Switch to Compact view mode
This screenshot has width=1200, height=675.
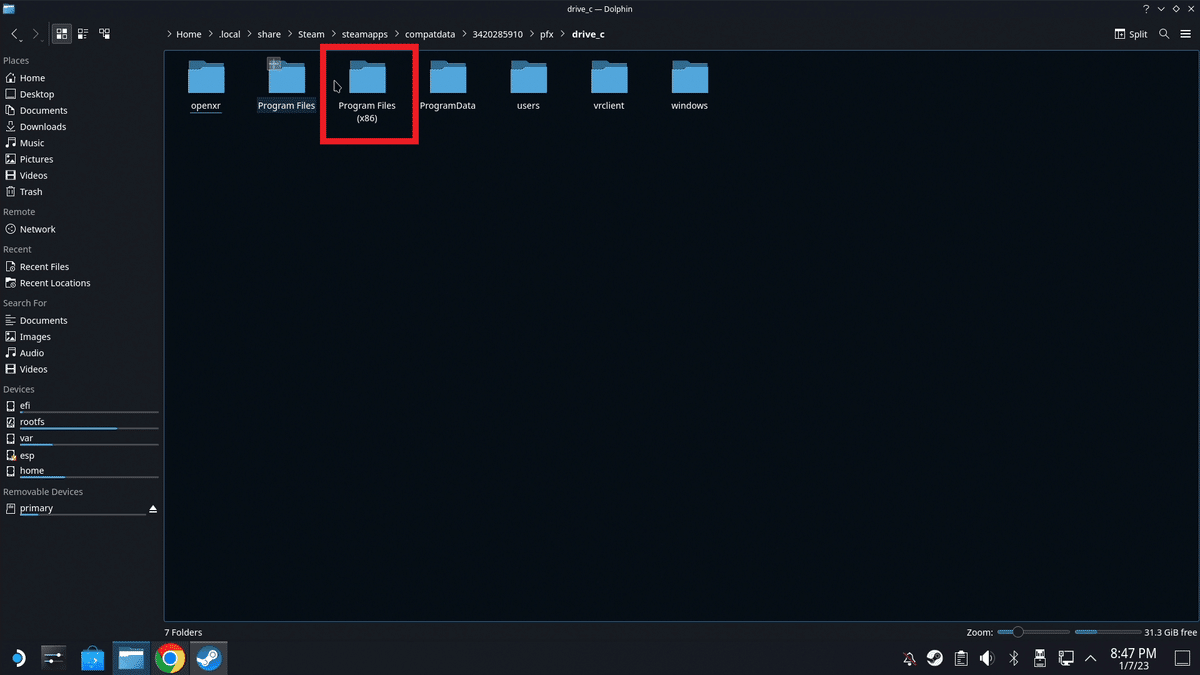coord(83,34)
